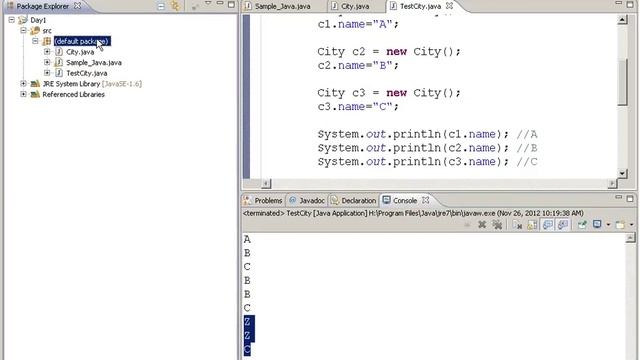The width and height of the screenshot is (640, 360).
Task: Click Pin Console icon
Action: tap(582, 224)
